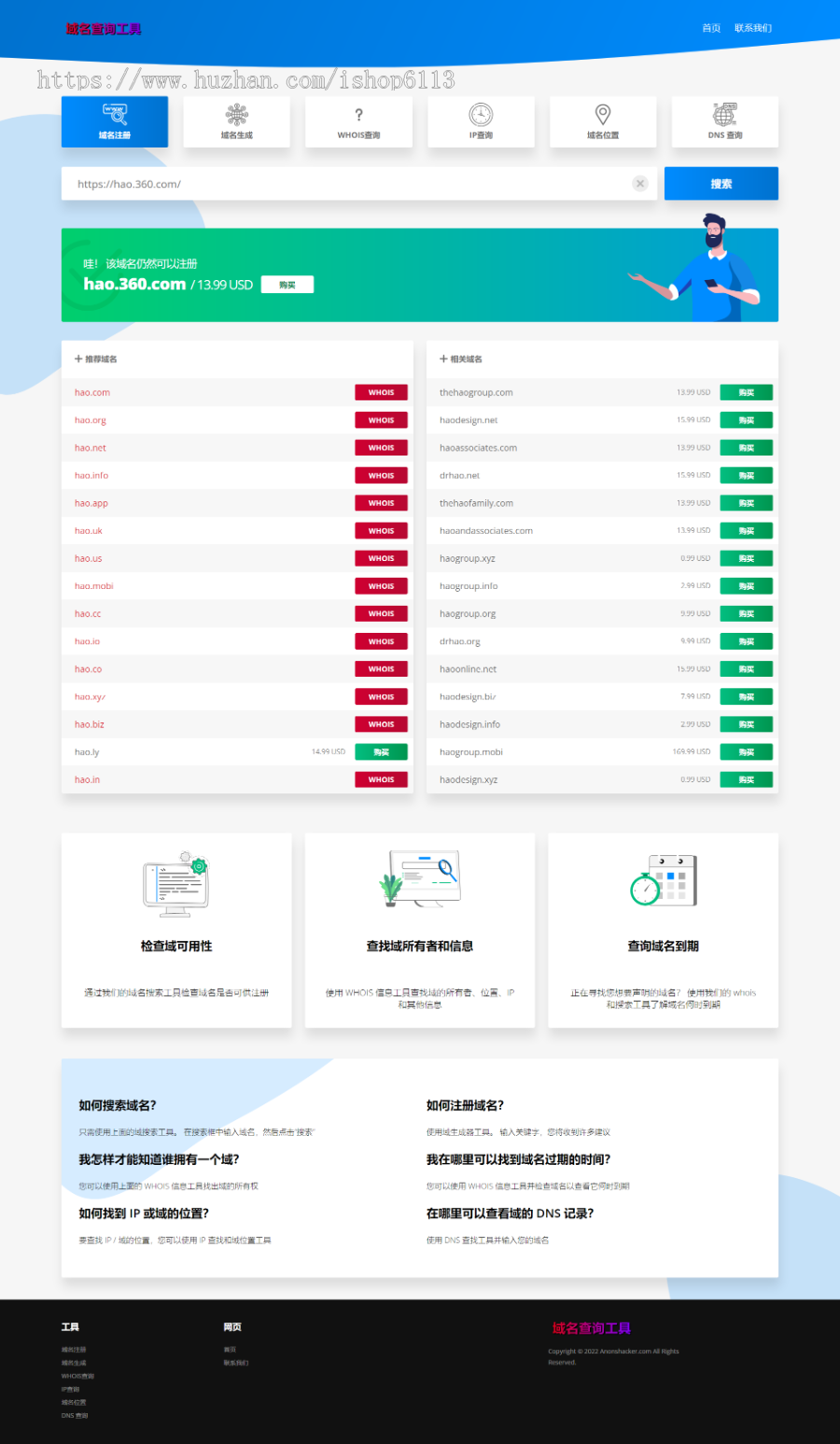Click WHOIS button for hao.us

pos(381,558)
